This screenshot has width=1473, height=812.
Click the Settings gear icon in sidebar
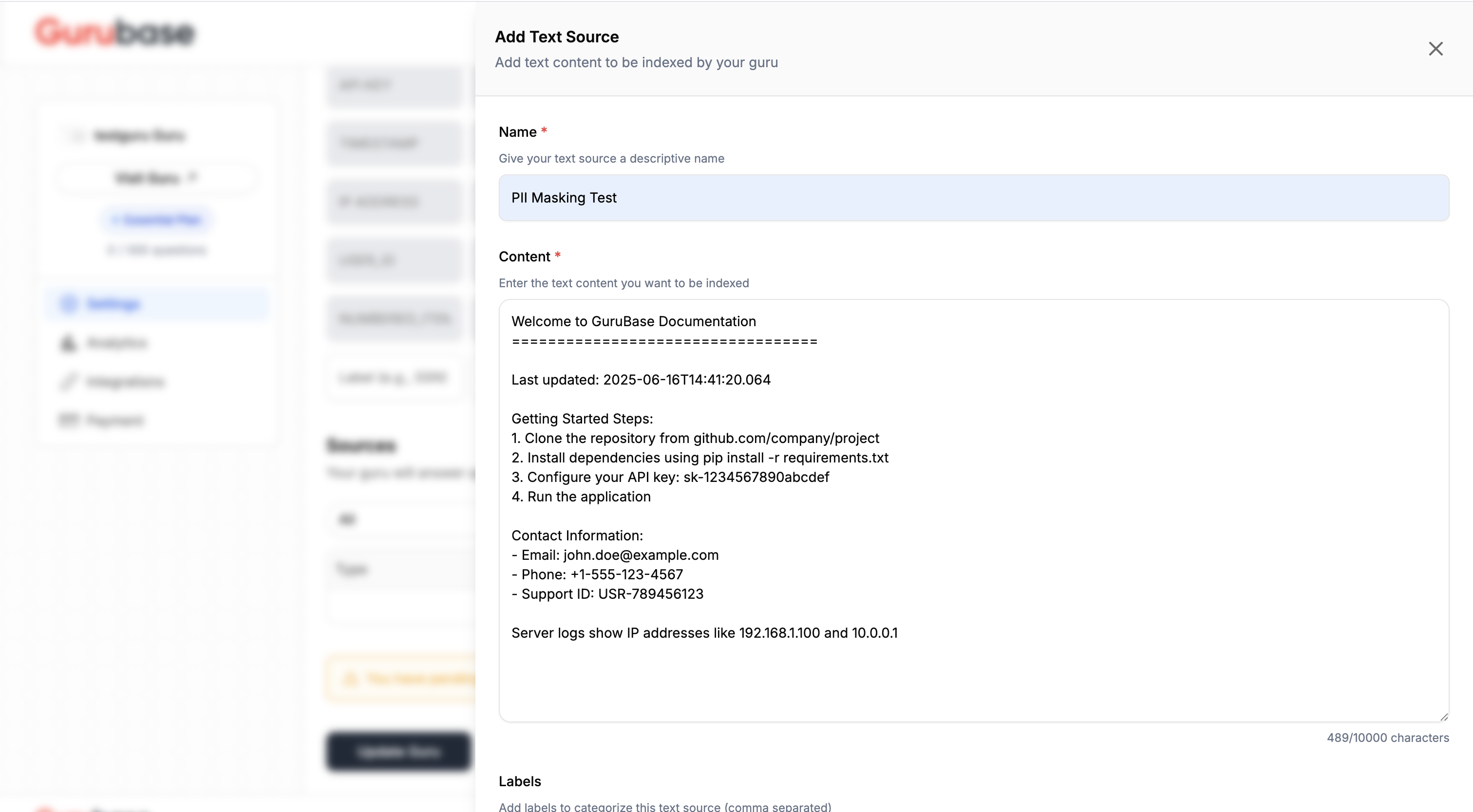click(69, 304)
